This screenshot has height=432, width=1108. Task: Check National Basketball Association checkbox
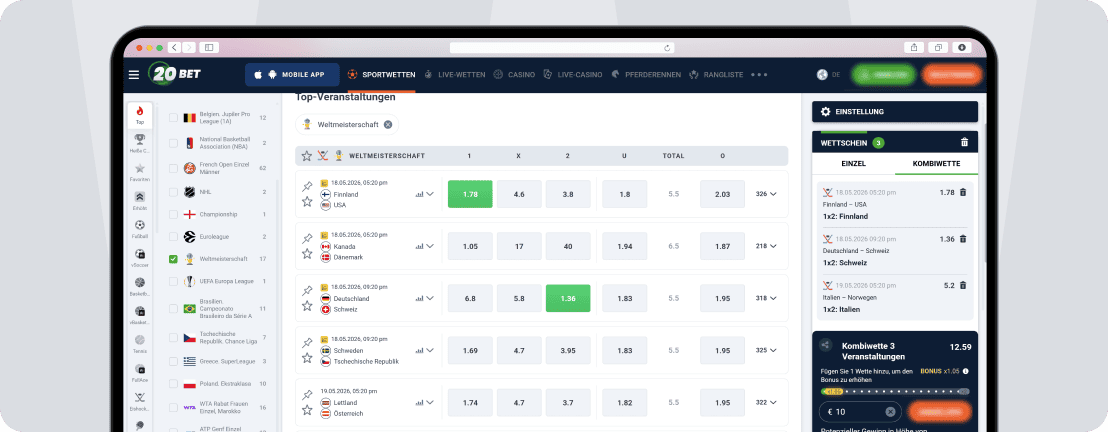click(173, 143)
